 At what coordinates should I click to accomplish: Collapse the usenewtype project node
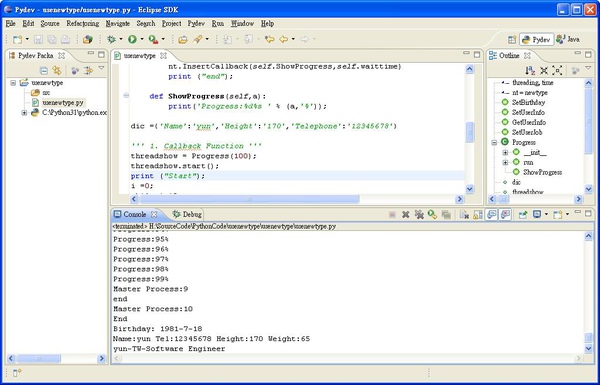pyautogui.click(x=13, y=83)
